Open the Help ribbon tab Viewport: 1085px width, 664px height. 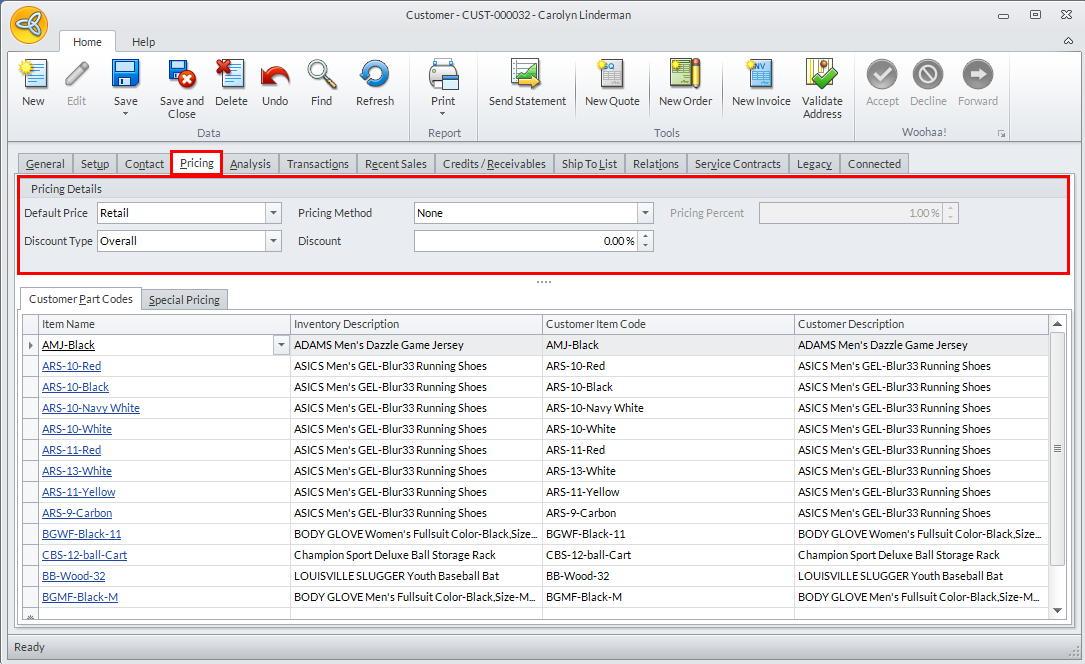point(144,42)
